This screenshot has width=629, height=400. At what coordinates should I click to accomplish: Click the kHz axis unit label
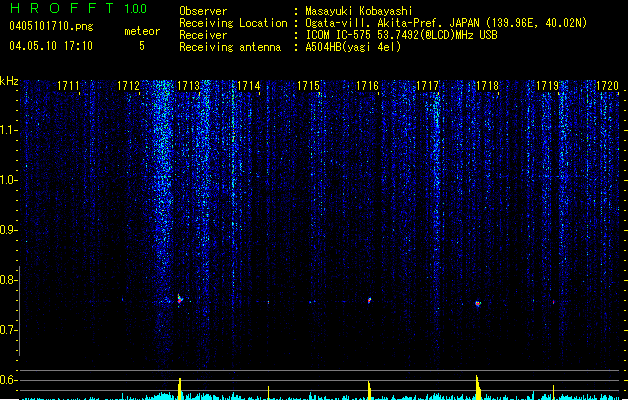click(9, 81)
